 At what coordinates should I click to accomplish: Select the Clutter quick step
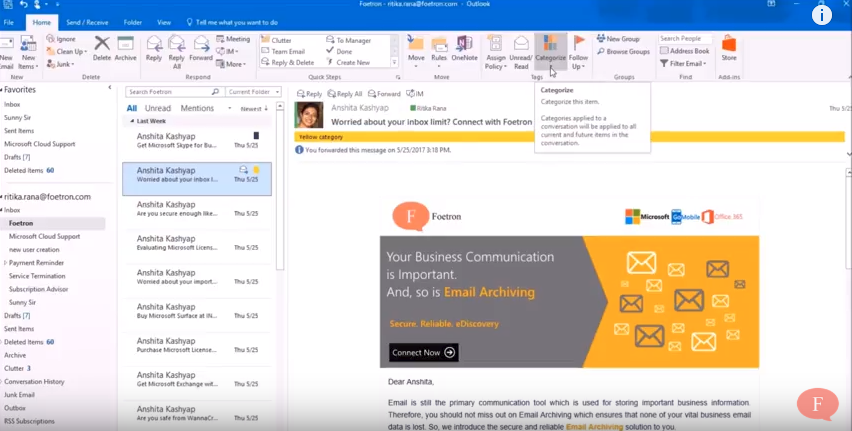[x=276, y=40]
